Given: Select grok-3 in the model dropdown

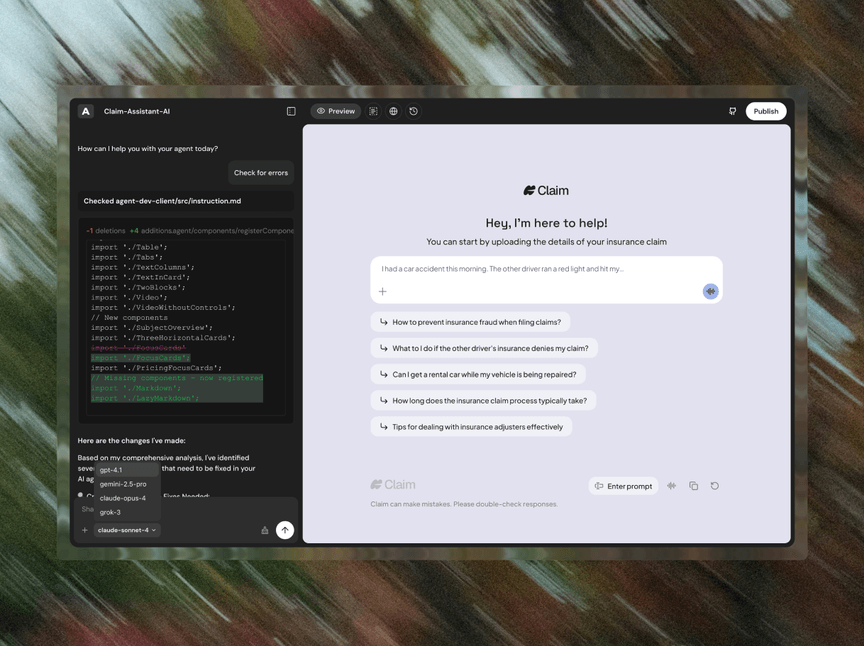Looking at the screenshot, I should pos(110,512).
